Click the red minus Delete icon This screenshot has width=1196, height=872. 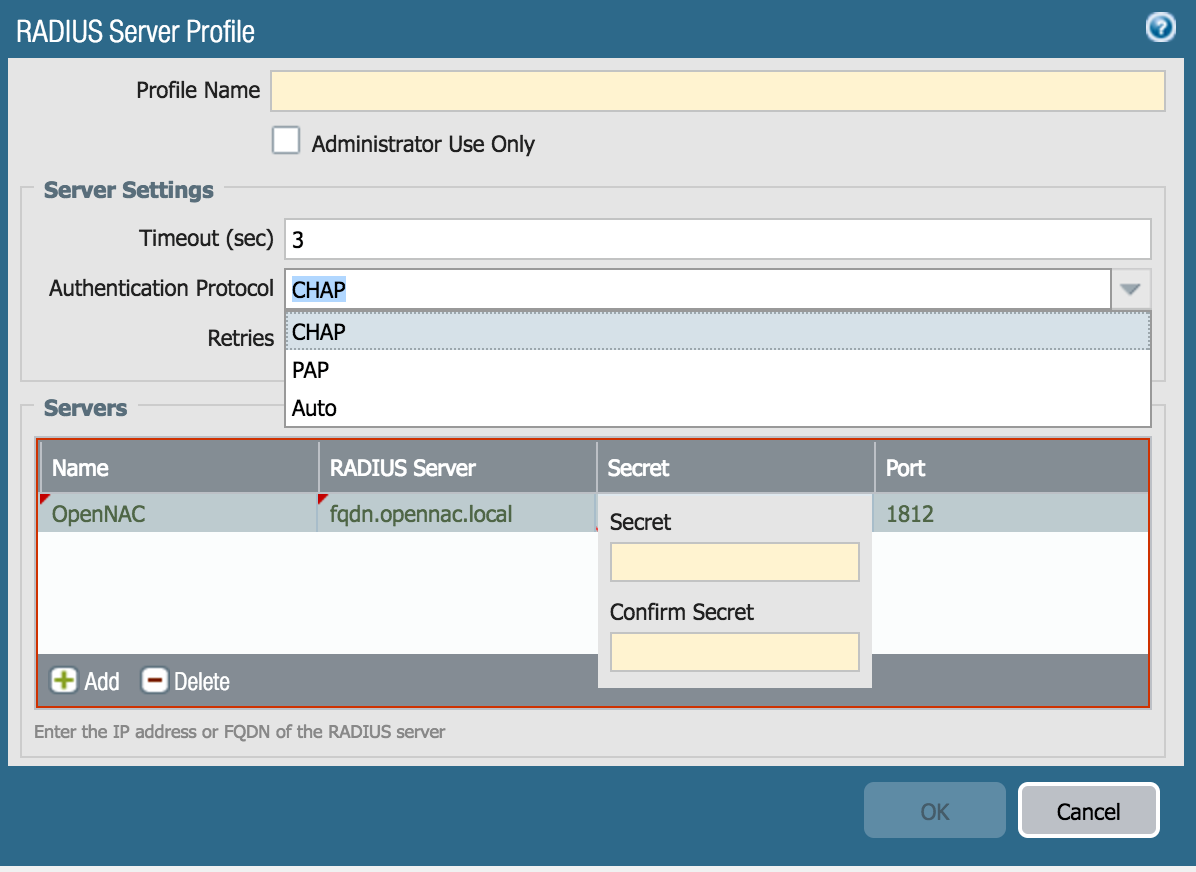click(x=155, y=681)
